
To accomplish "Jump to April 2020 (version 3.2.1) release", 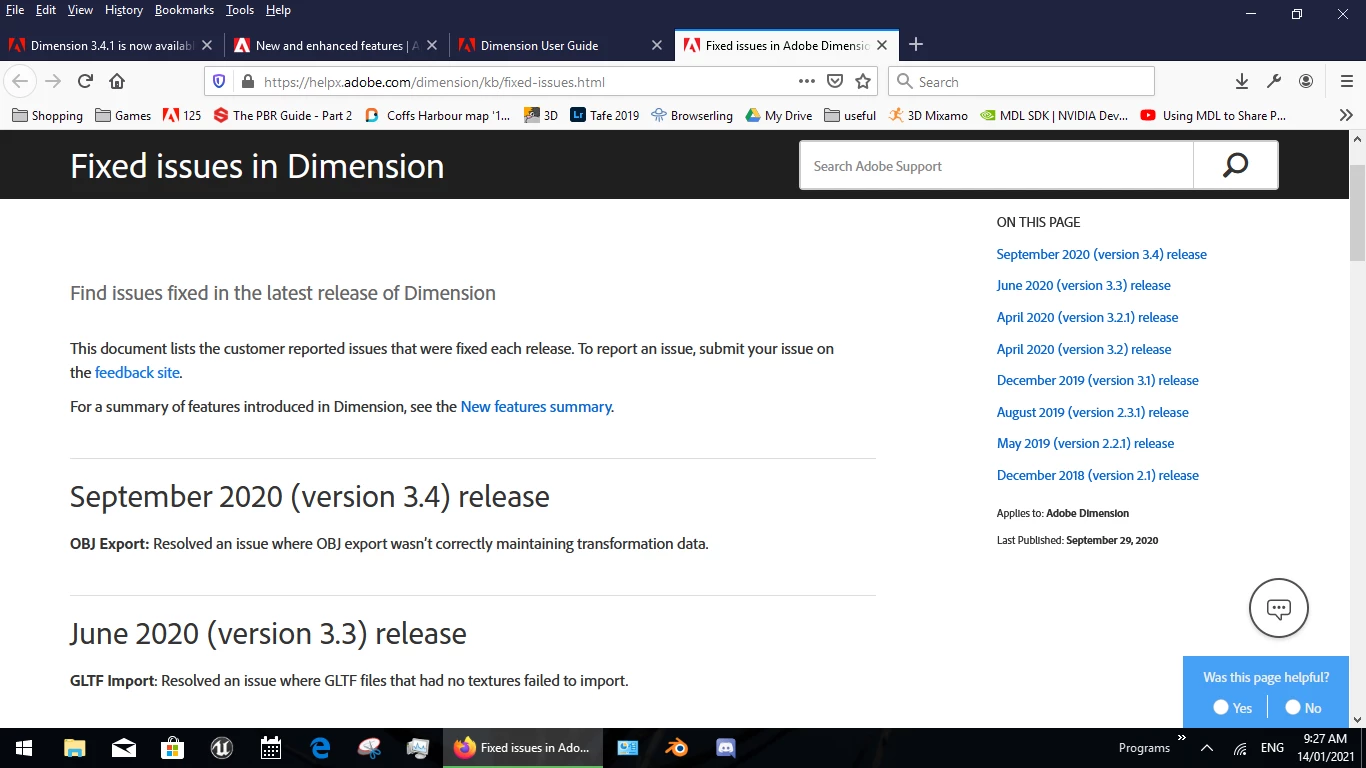I will 1087,317.
